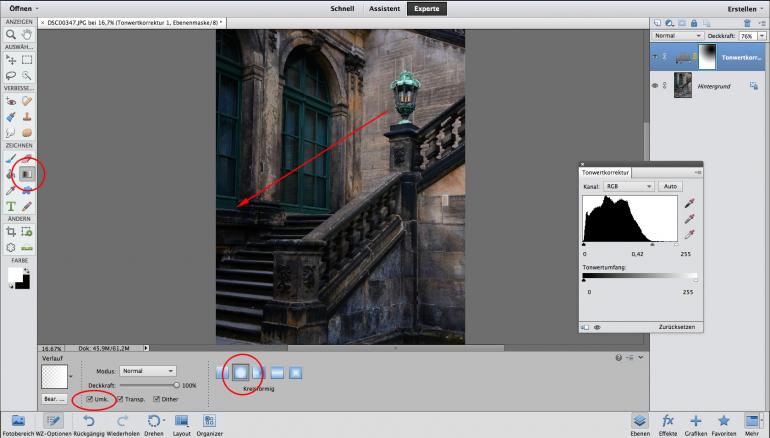Toggle WZ-Optionen tool options panel
Viewport: 770px width, 438px height.
[53, 425]
